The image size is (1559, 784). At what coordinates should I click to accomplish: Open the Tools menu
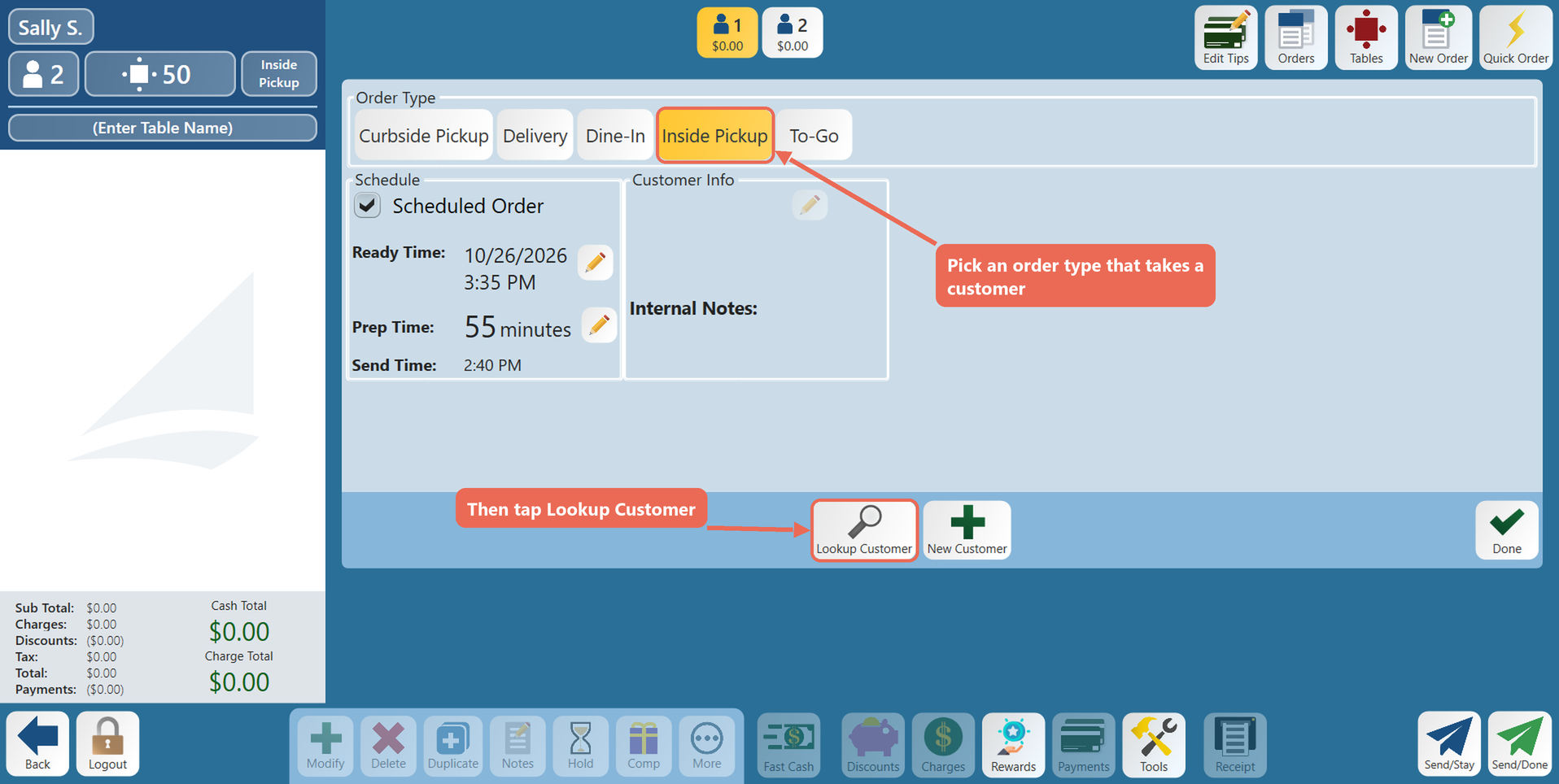point(1153,745)
